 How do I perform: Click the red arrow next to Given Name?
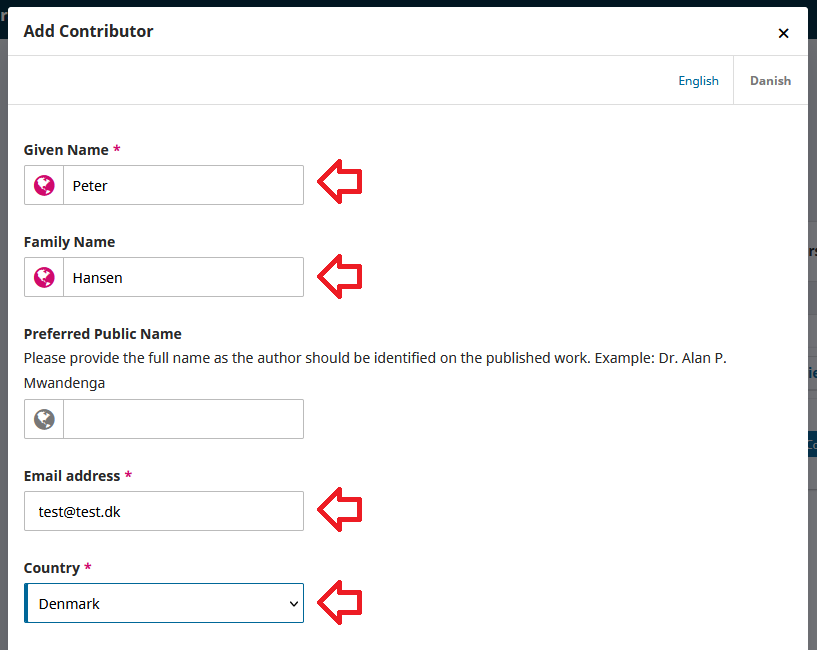(340, 182)
